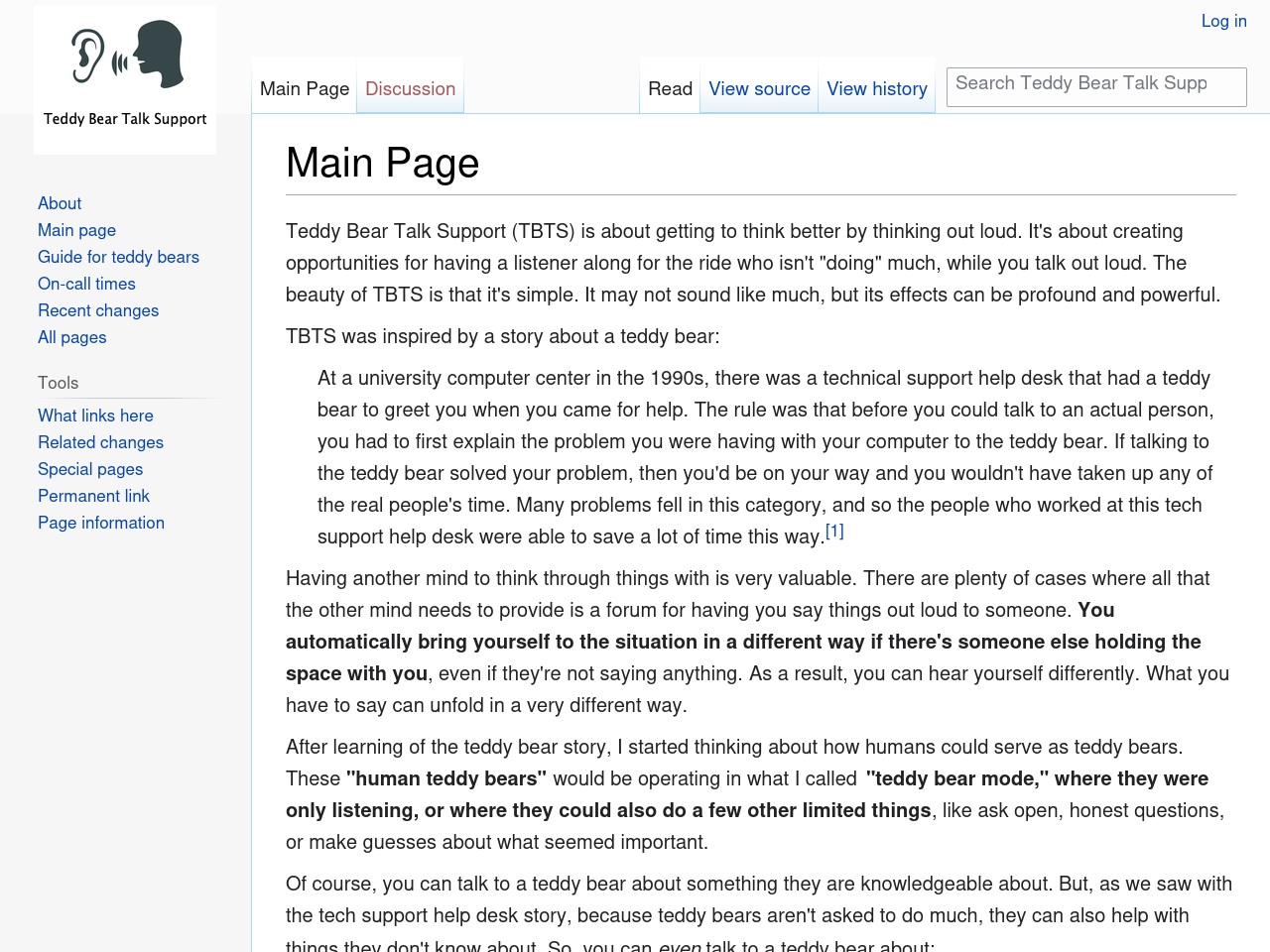Viewport: 1270px width, 952px height.
Task: Select Related changes in Tools
Action: 100,442
